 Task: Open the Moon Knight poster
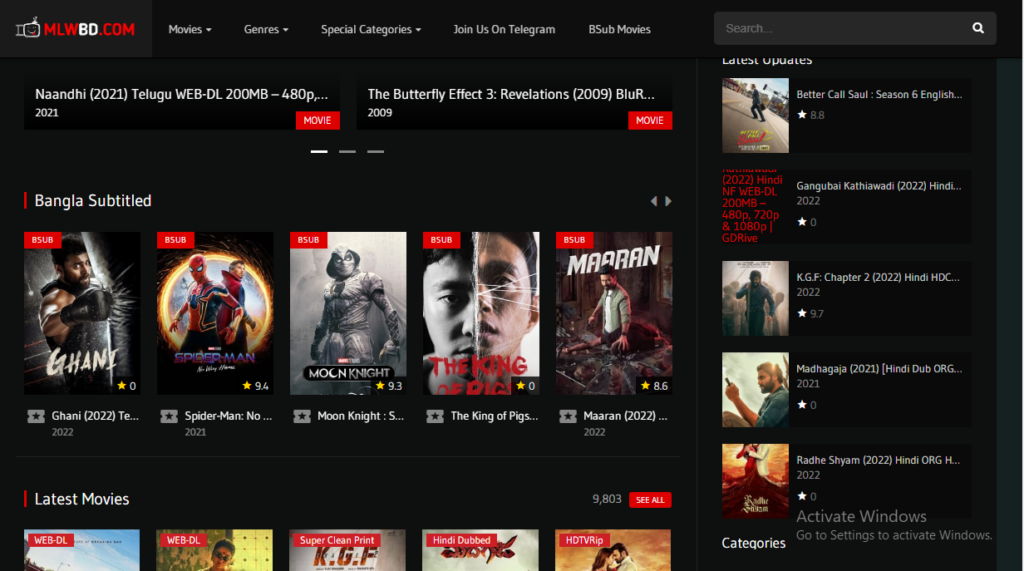pyautogui.click(x=348, y=313)
